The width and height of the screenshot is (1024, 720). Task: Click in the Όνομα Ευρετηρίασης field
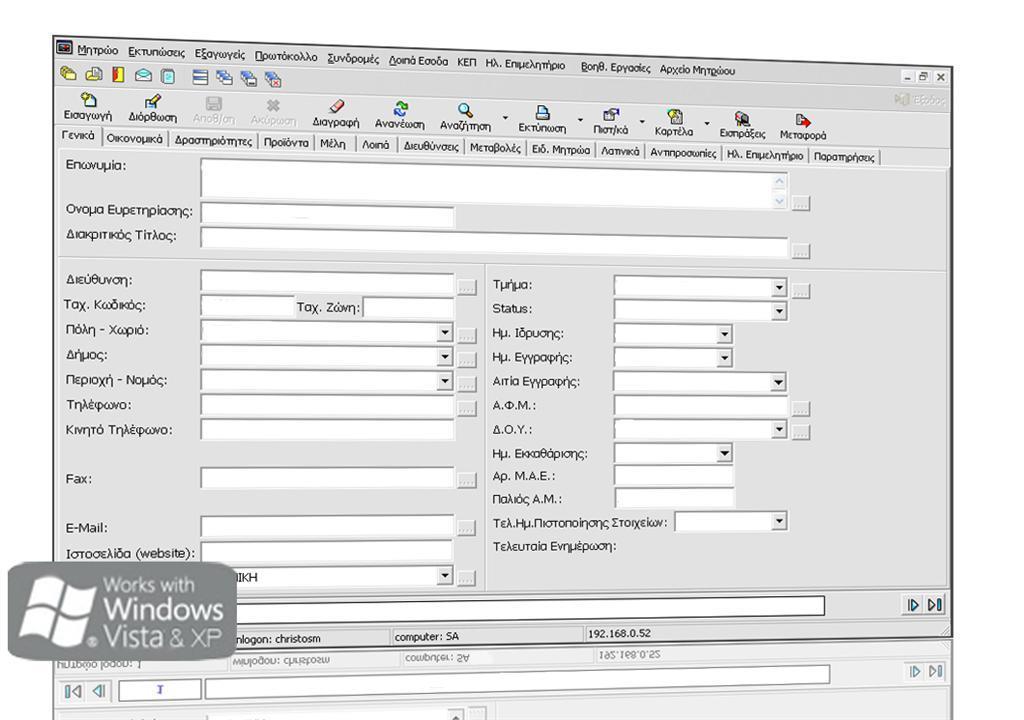(x=327, y=214)
